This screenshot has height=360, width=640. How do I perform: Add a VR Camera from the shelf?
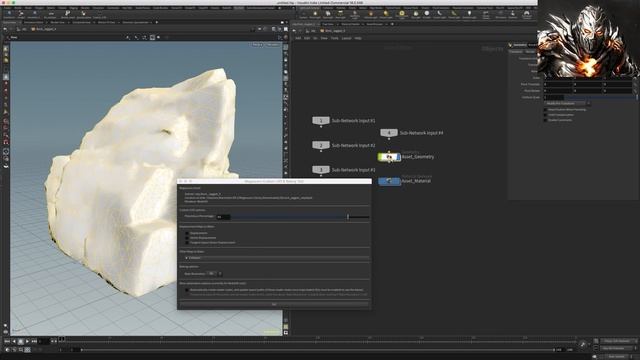click(501, 14)
